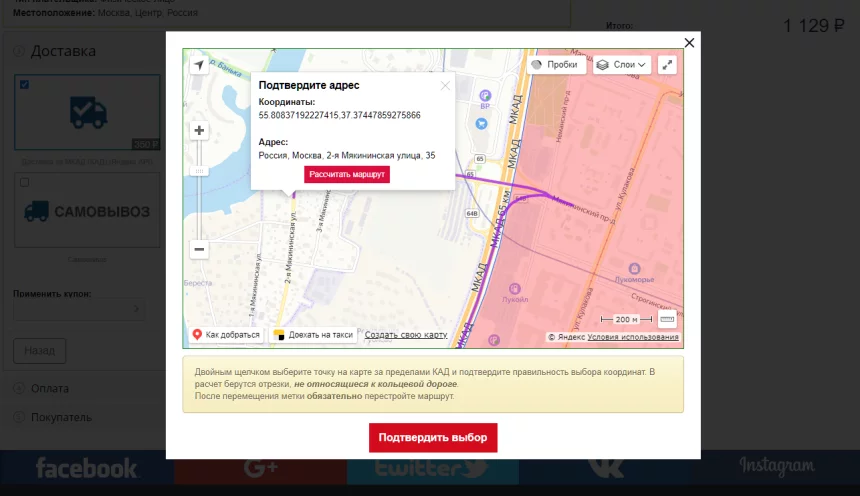Image resolution: width=860 pixels, height=496 pixels.
Task: Open the 'Условия использования' link
Action: click(633, 337)
